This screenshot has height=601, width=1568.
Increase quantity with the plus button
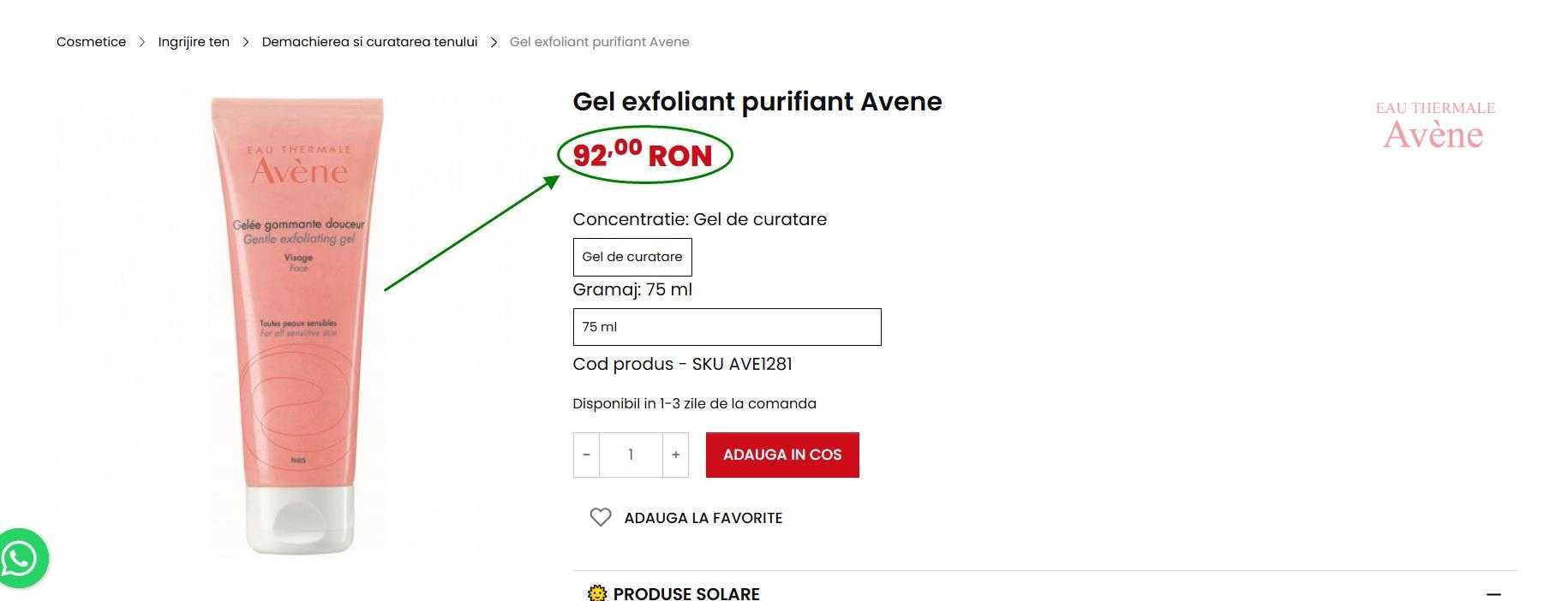click(675, 455)
